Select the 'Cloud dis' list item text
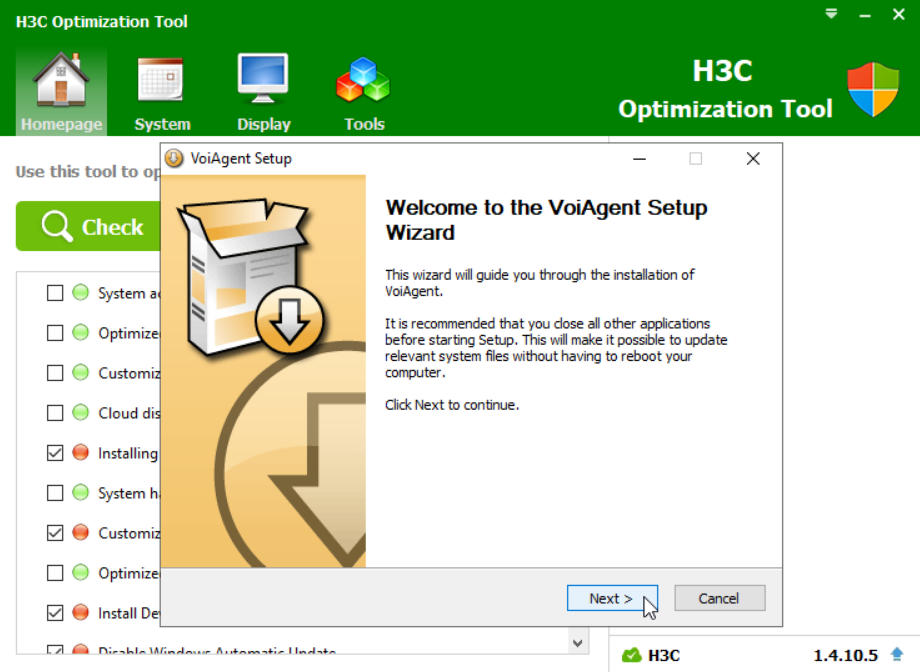Screen dimensions: 920x672 pos(129,413)
